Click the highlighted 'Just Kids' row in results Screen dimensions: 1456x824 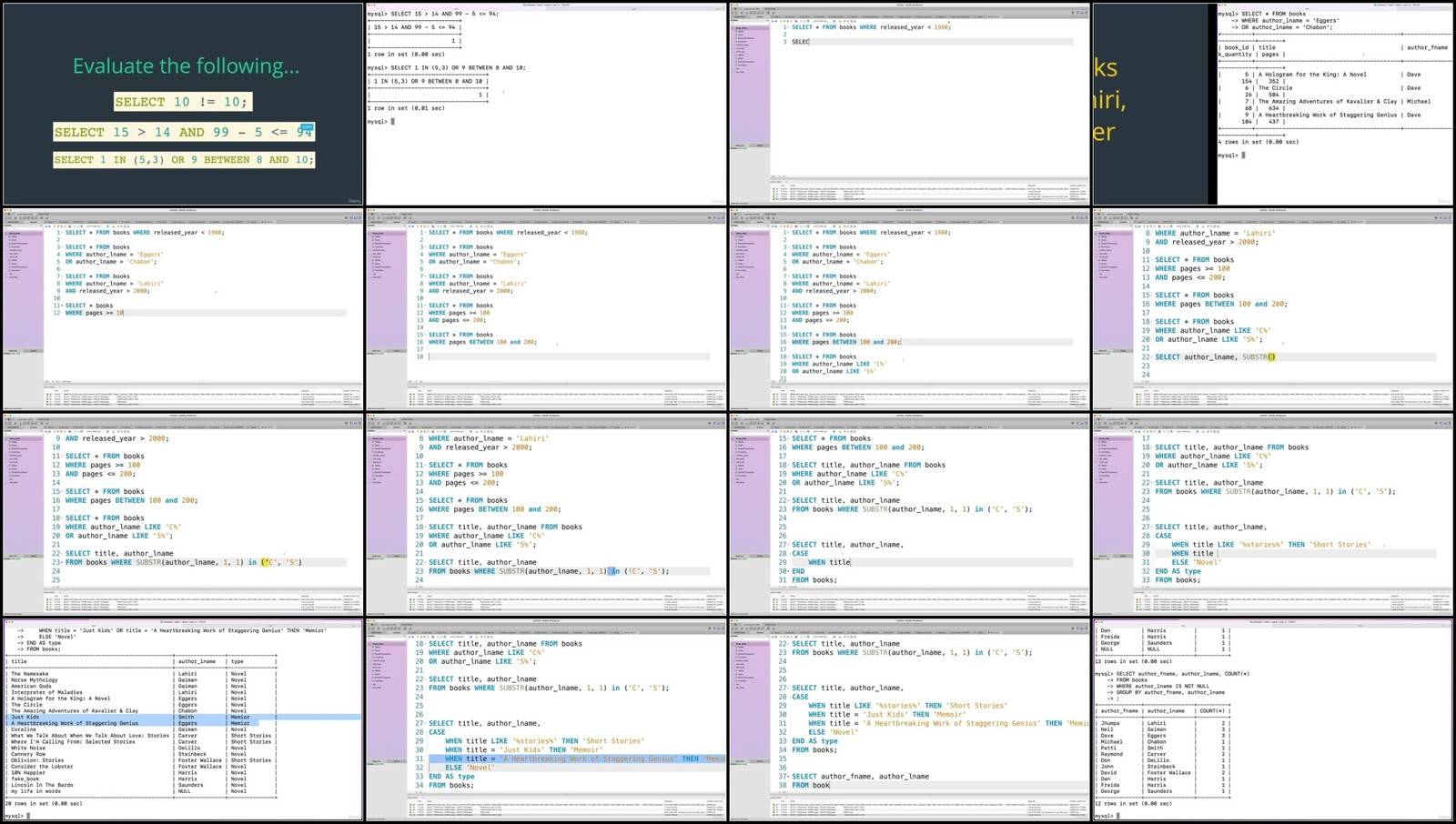(x=91, y=717)
